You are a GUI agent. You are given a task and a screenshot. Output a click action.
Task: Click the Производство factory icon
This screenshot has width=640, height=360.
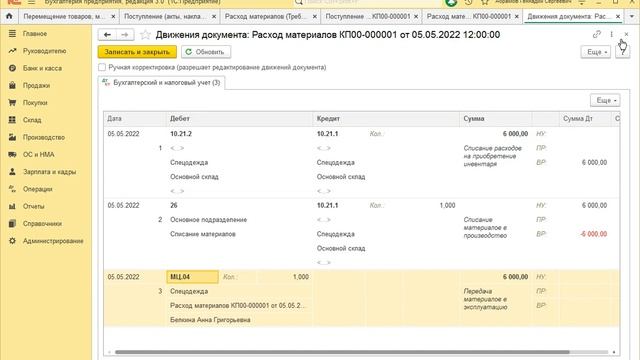tap(12, 137)
